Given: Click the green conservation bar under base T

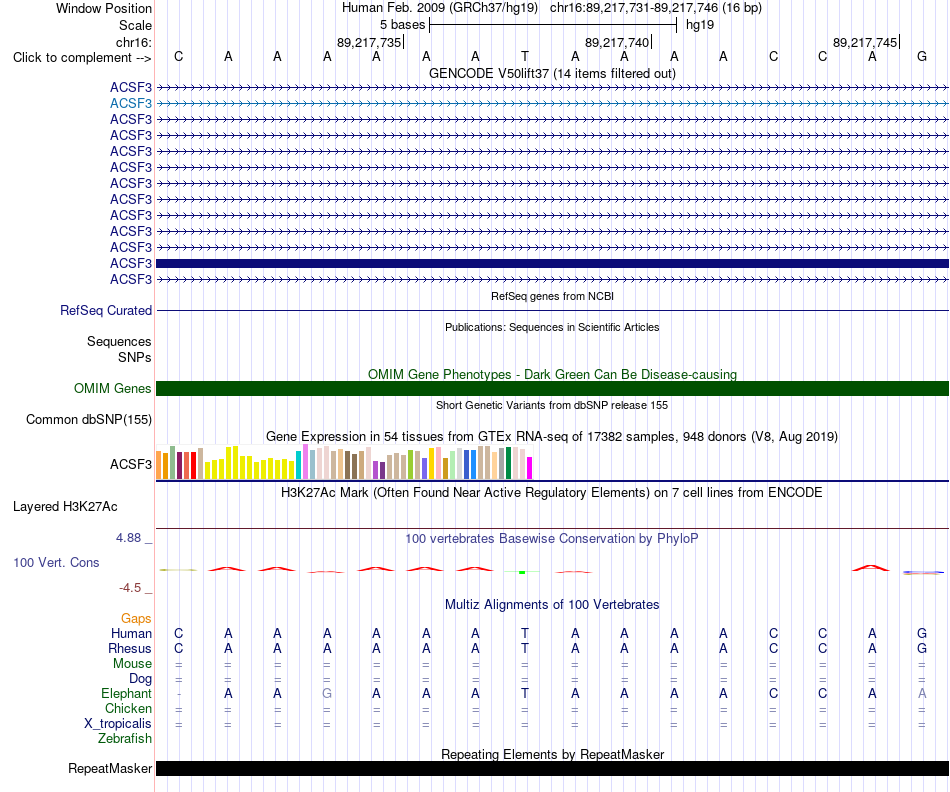Looking at the screenshot, I should tap(522, 572).
